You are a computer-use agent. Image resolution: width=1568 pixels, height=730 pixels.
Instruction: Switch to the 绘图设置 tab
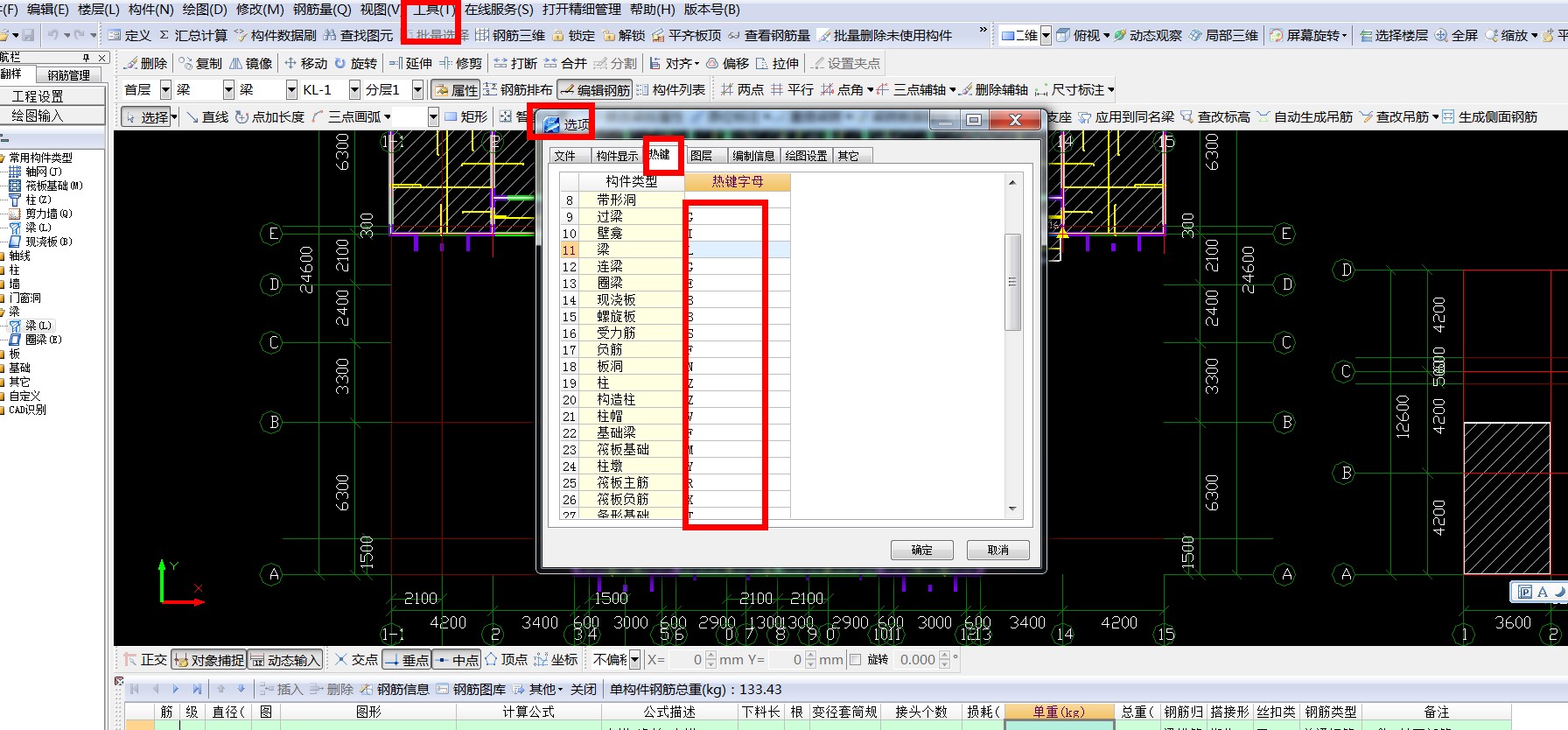[x=806, y=156]
